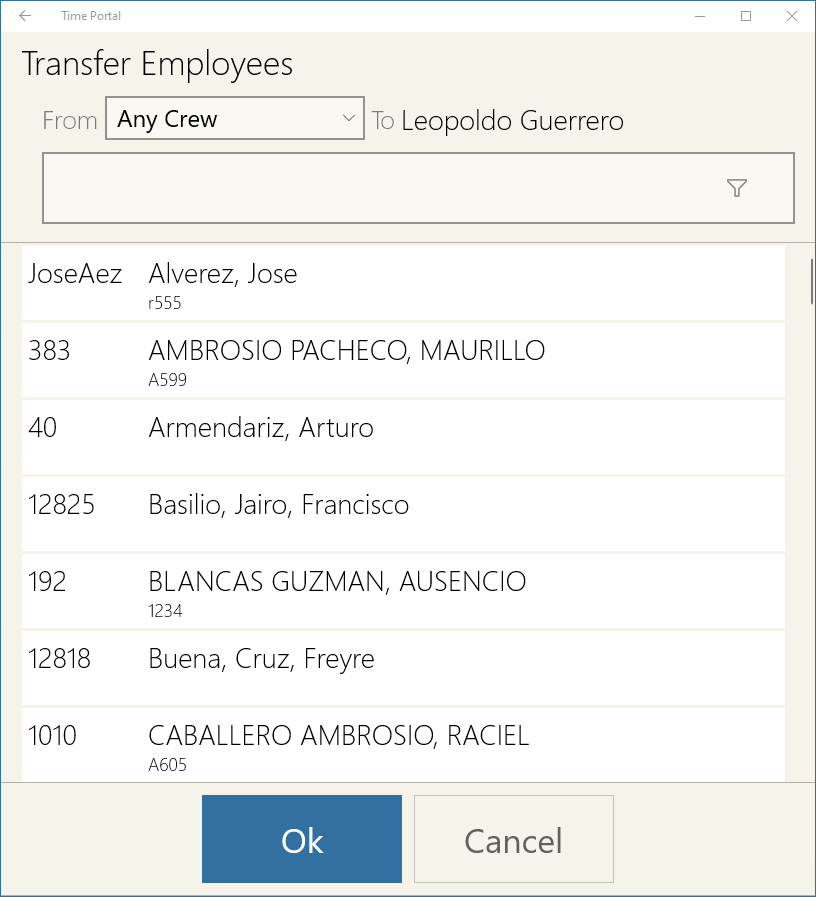
Task: Confirm transfer with the Ok button
Action: click(302, 839)
